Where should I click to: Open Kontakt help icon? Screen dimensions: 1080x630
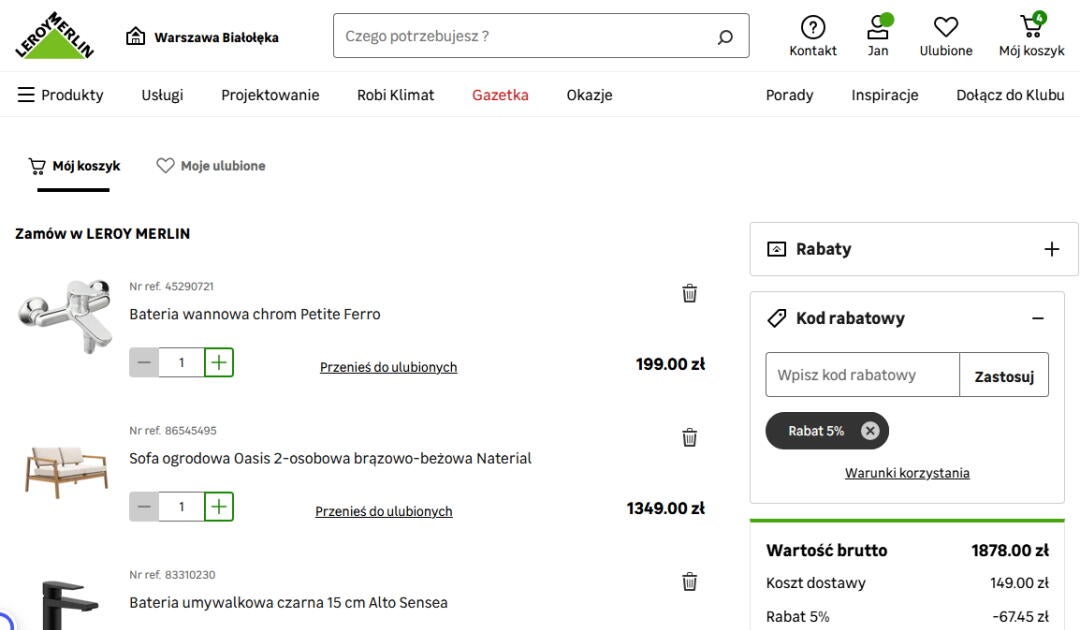pyautogui.click(x=813, y=28)
